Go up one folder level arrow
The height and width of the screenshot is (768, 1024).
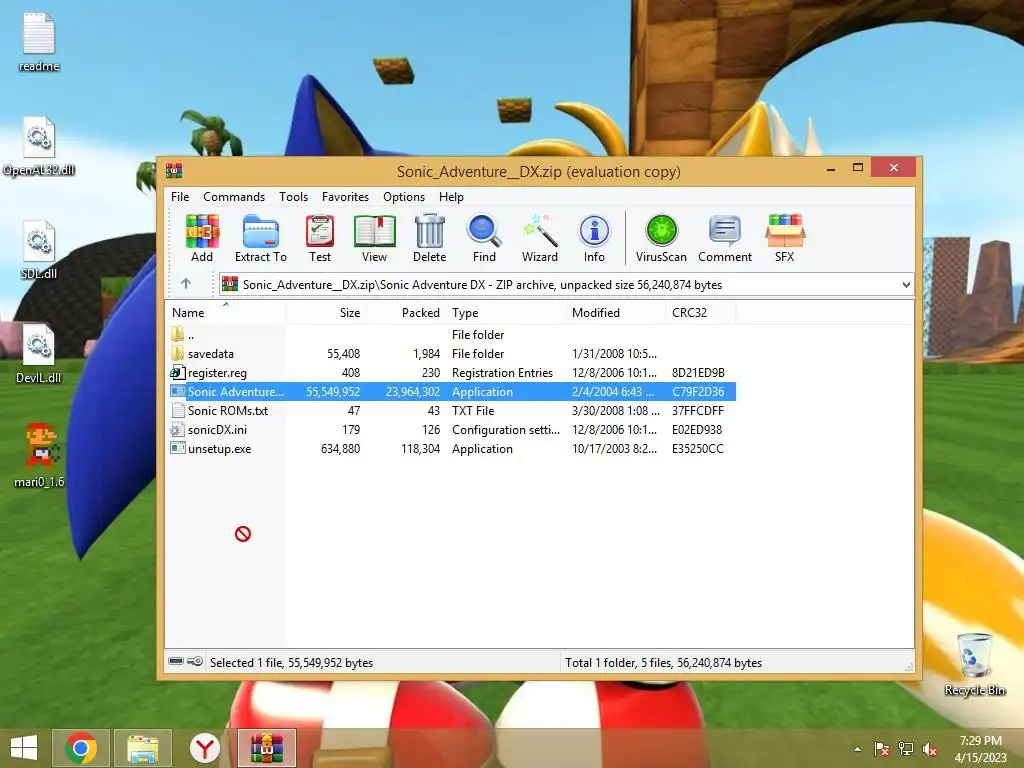tap(186, 284)
